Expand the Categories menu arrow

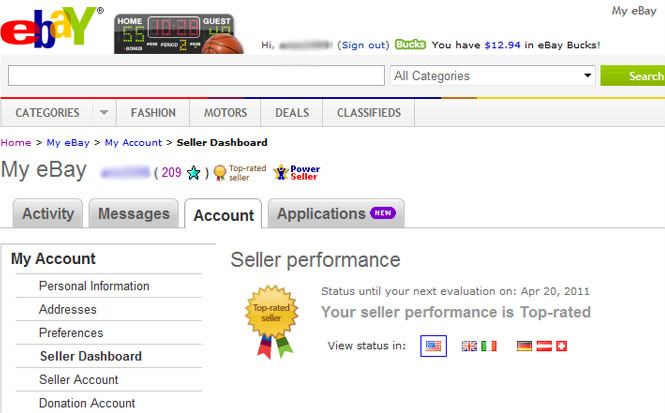pos(104,113)
